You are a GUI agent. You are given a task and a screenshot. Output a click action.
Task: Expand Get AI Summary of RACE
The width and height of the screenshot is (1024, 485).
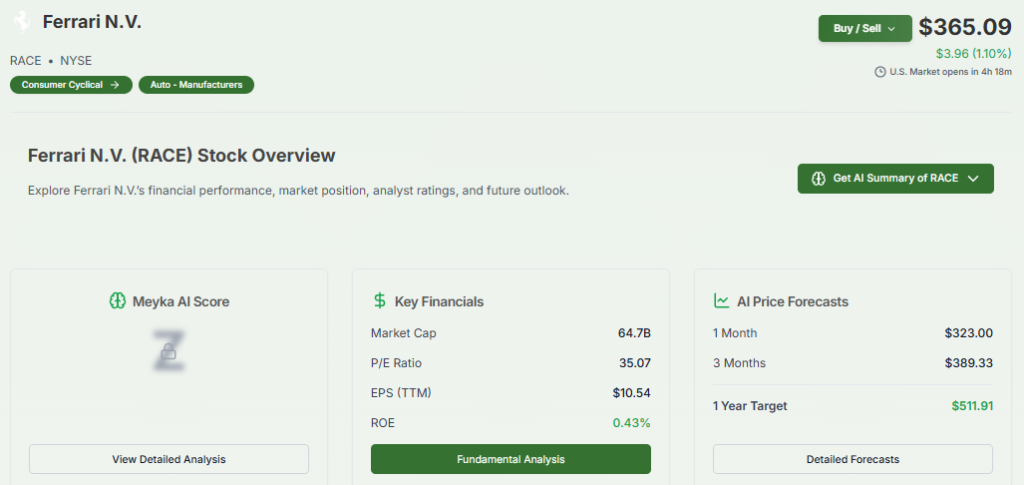coord(895,178)
